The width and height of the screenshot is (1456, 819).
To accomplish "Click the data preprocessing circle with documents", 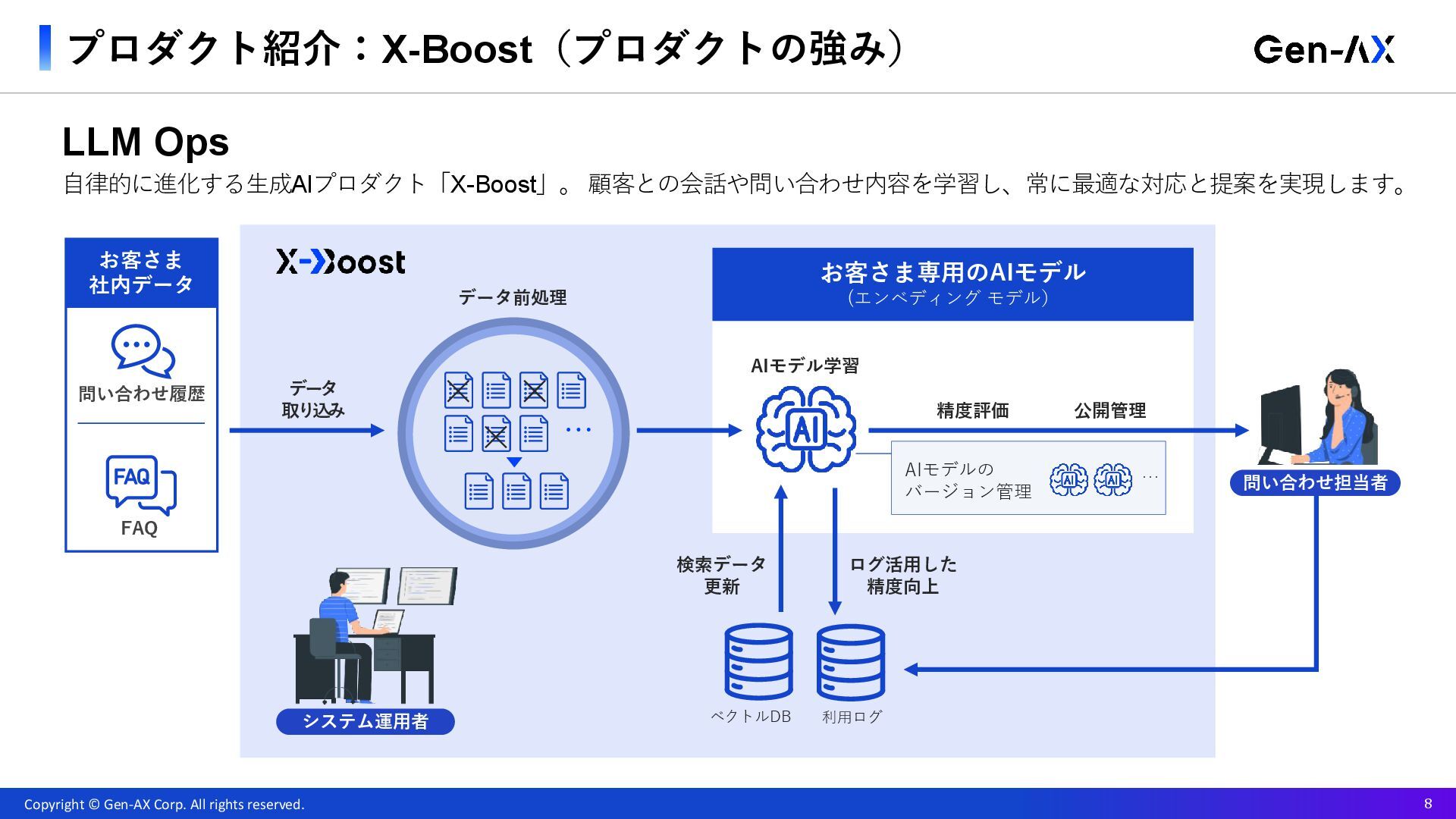I will (513, 433).
